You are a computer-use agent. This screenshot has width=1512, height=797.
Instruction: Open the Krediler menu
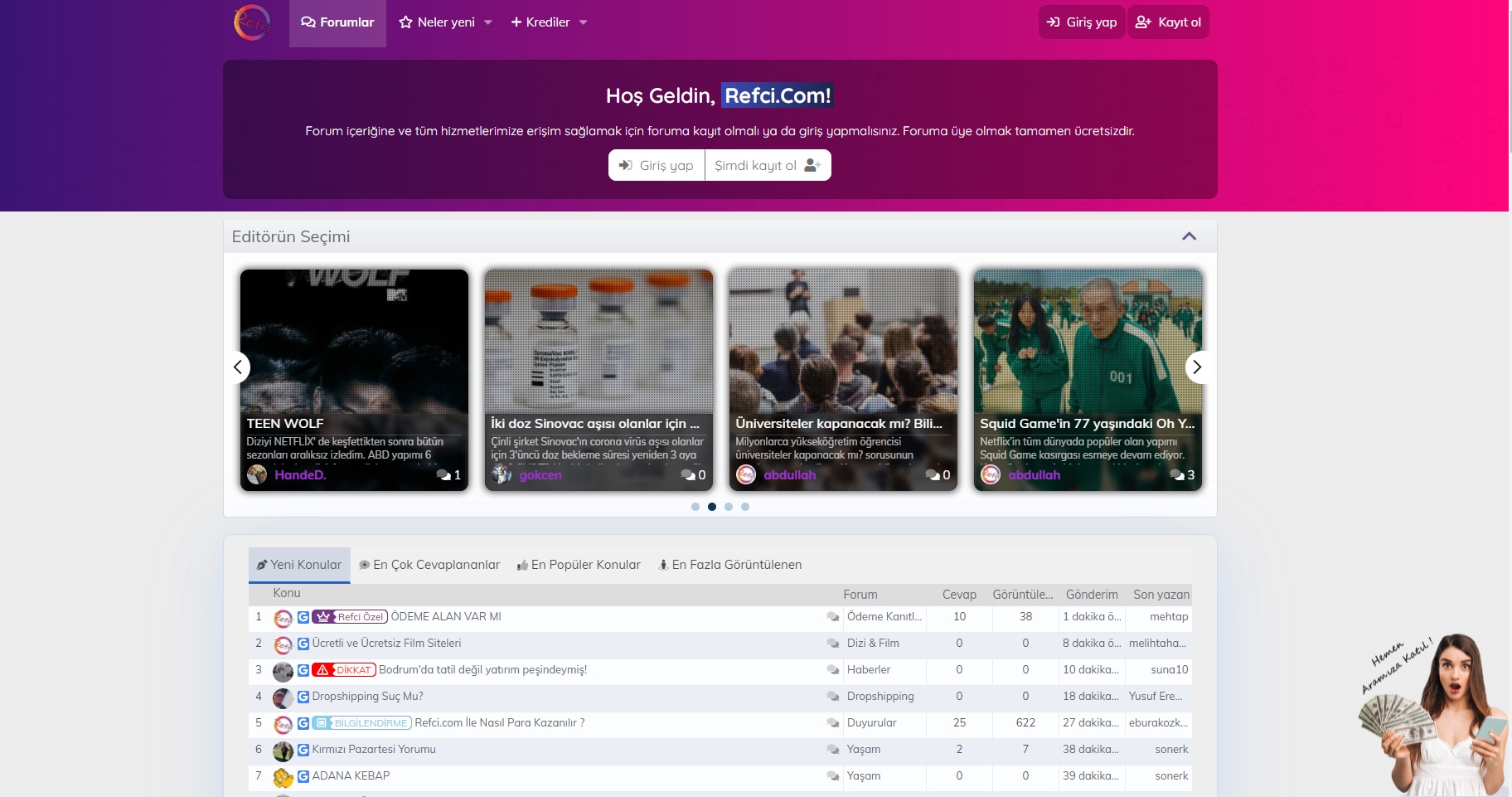[540, 22]
